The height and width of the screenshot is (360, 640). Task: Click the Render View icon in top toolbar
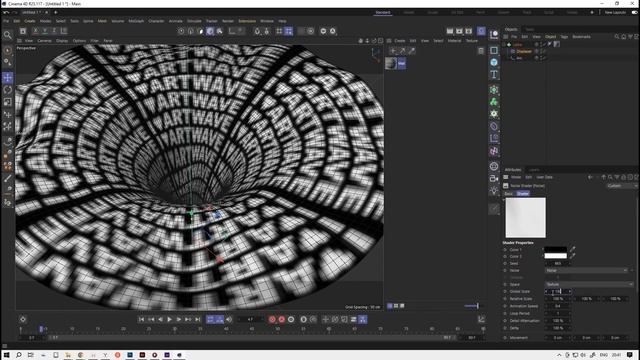coord(450,31)
